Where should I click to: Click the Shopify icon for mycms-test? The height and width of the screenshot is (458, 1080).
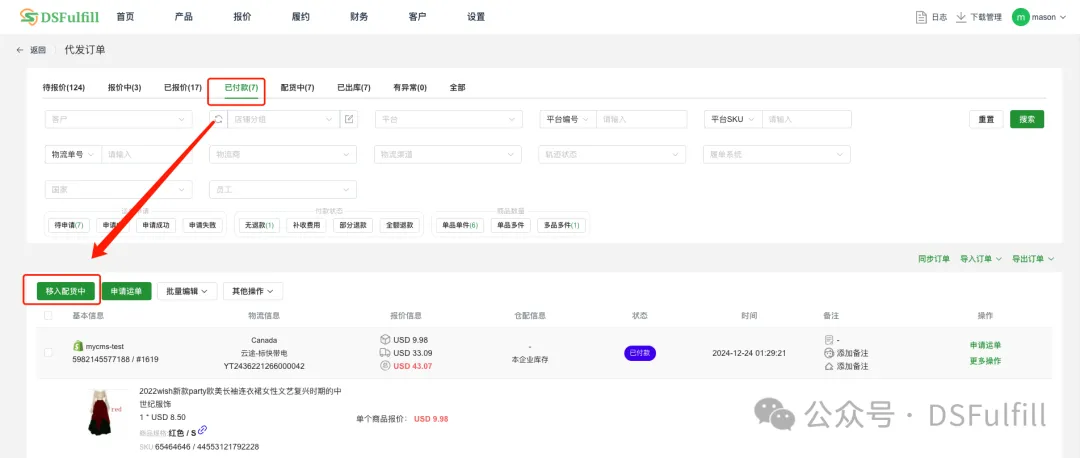[x=78, y=346]
